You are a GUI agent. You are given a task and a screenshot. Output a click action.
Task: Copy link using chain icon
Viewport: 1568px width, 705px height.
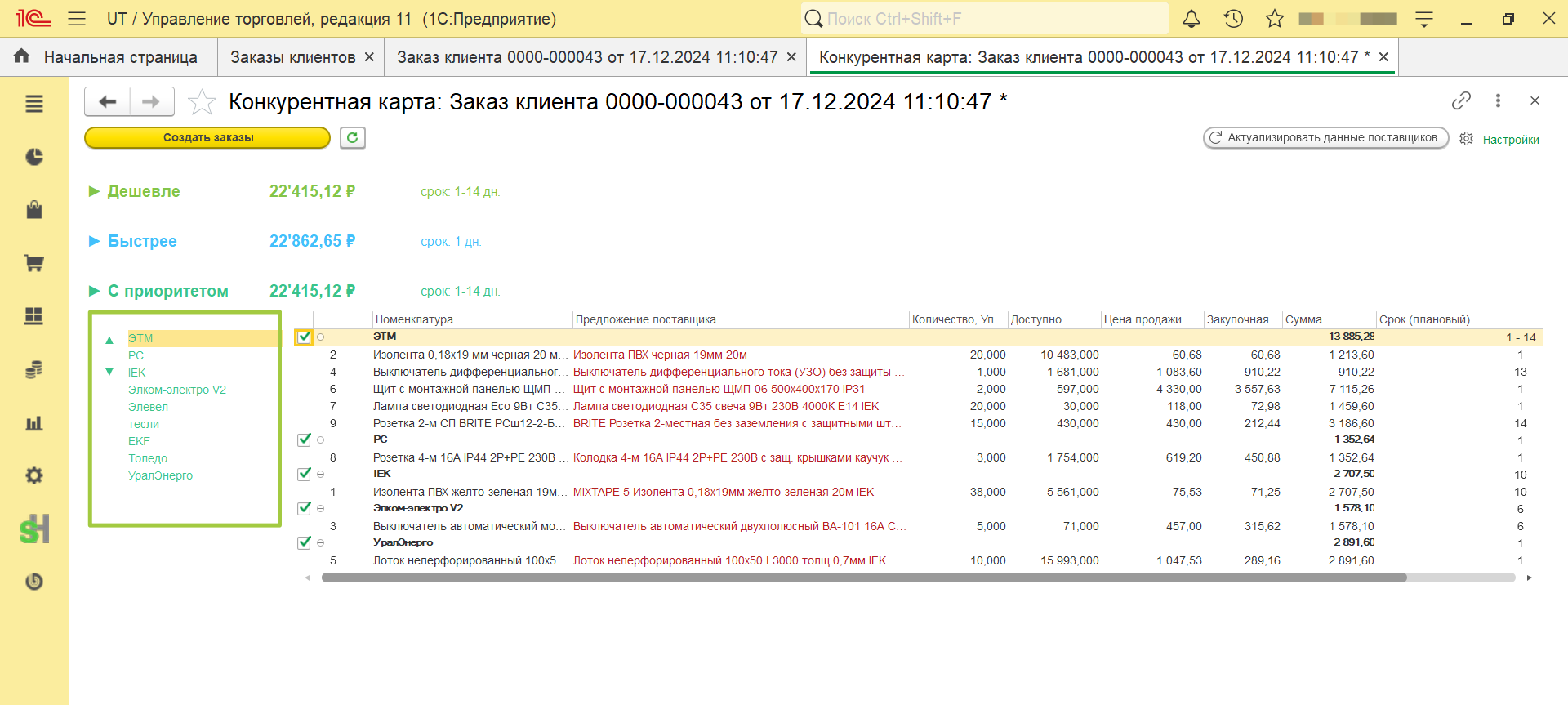coord(1461,100)
